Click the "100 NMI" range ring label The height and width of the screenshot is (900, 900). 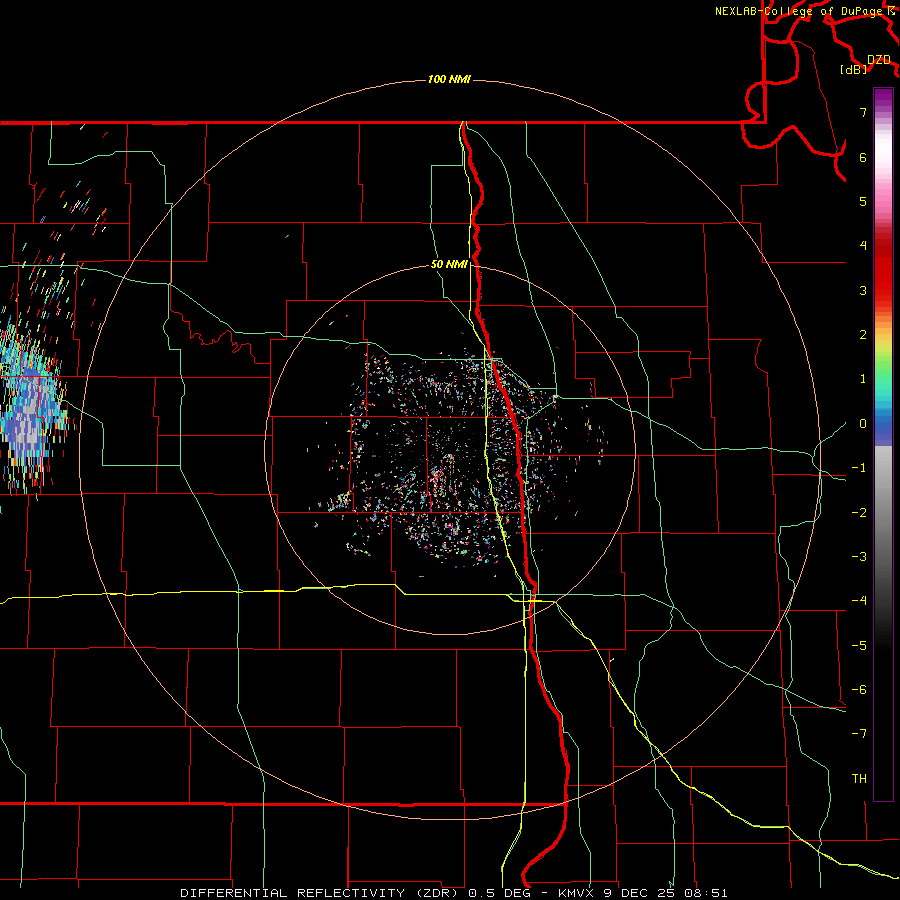pyautogui.click(x=449, y=79)
